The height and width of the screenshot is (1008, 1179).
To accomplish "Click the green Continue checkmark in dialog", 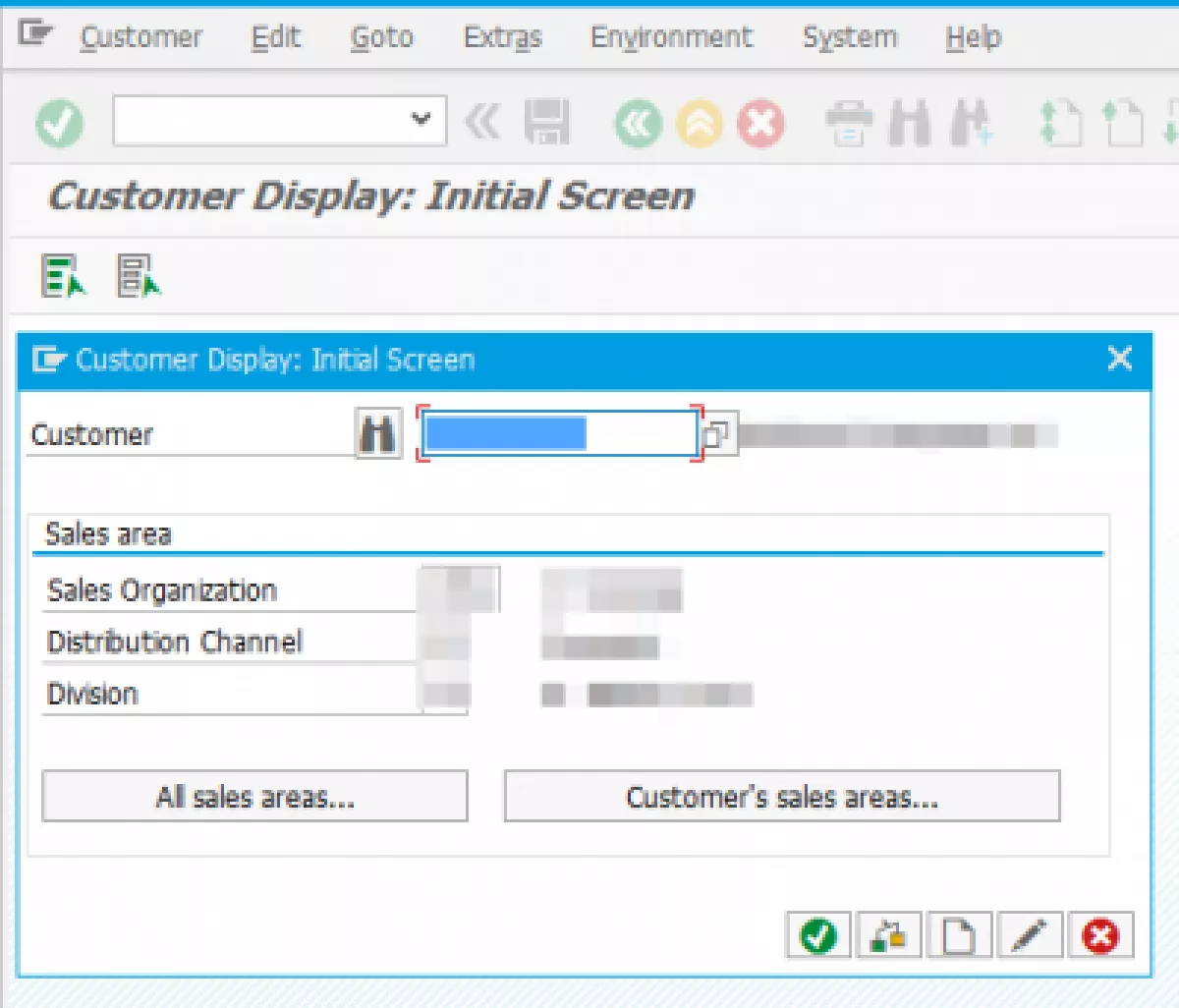I will (x=818, y=934).
